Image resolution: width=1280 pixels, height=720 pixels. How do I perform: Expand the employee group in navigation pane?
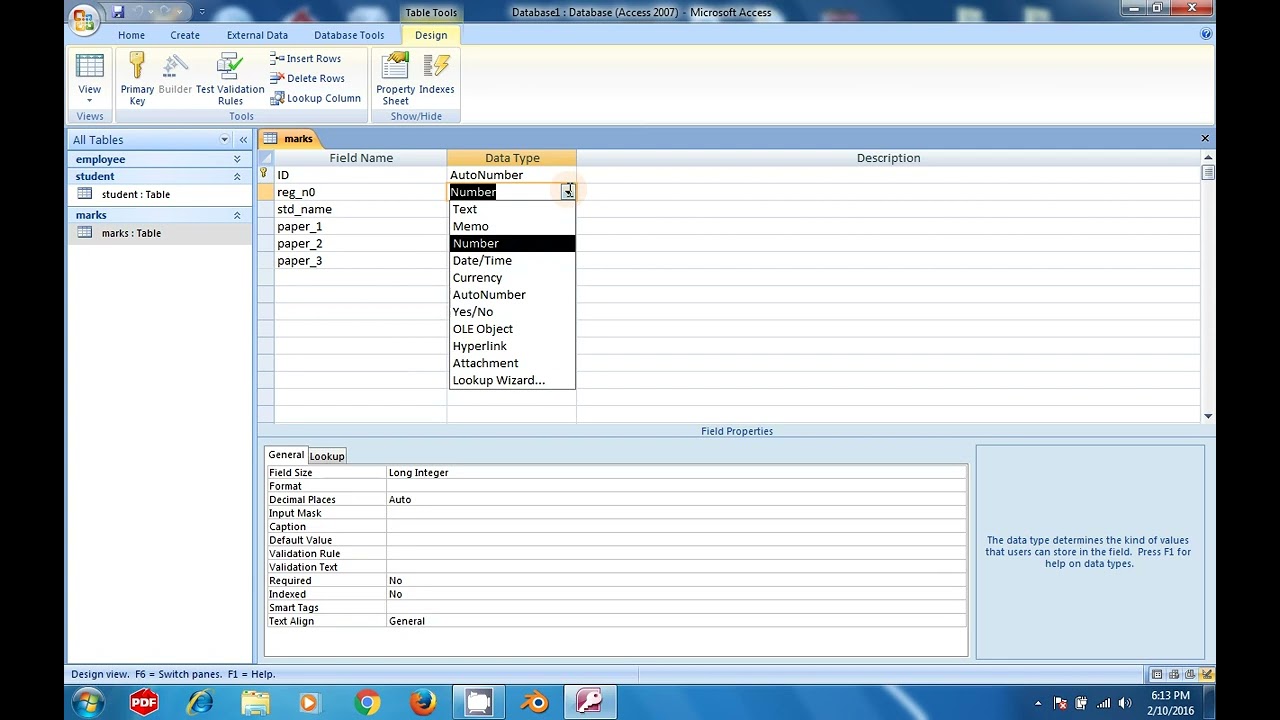[x=237, y=159]
